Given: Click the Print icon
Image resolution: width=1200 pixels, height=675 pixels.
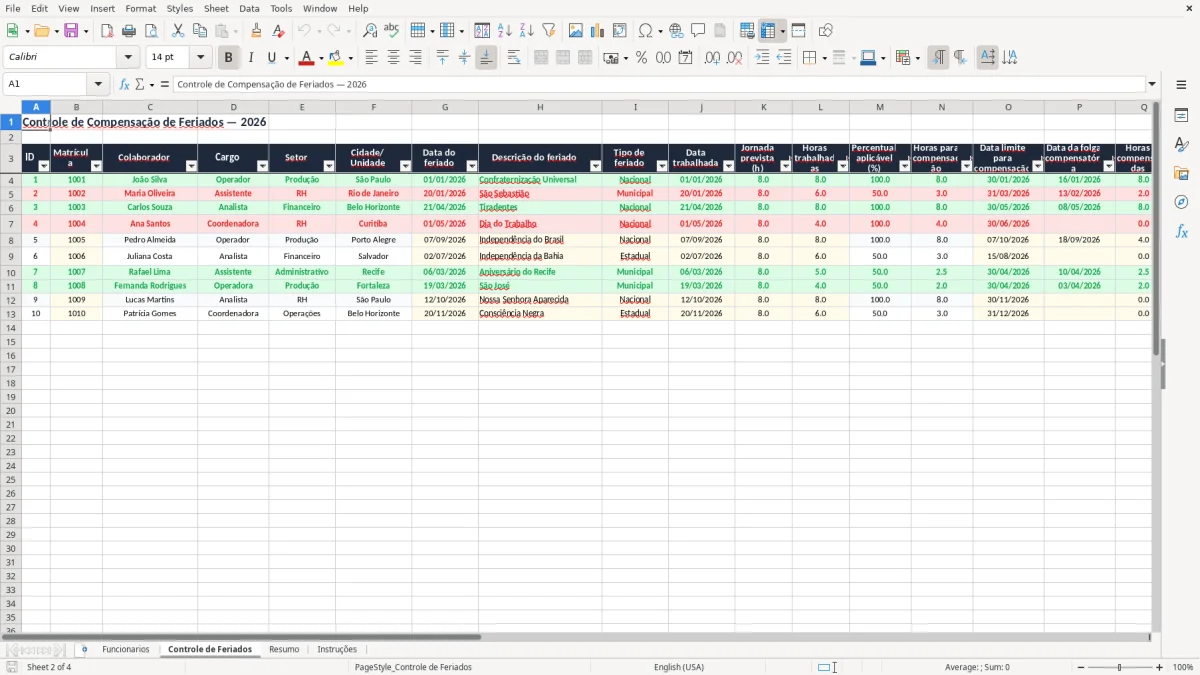Looking at the screenshot, I should point(129,31).
